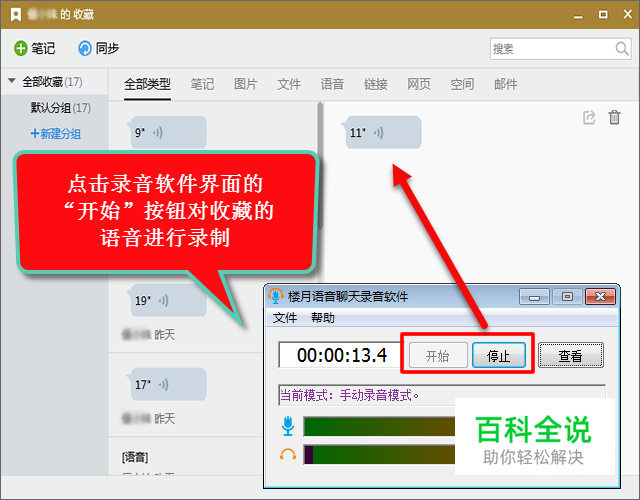Viewport: 640px width, 500px height.
Task: Click the orange headphone icon in recorder
Action: 288,454
